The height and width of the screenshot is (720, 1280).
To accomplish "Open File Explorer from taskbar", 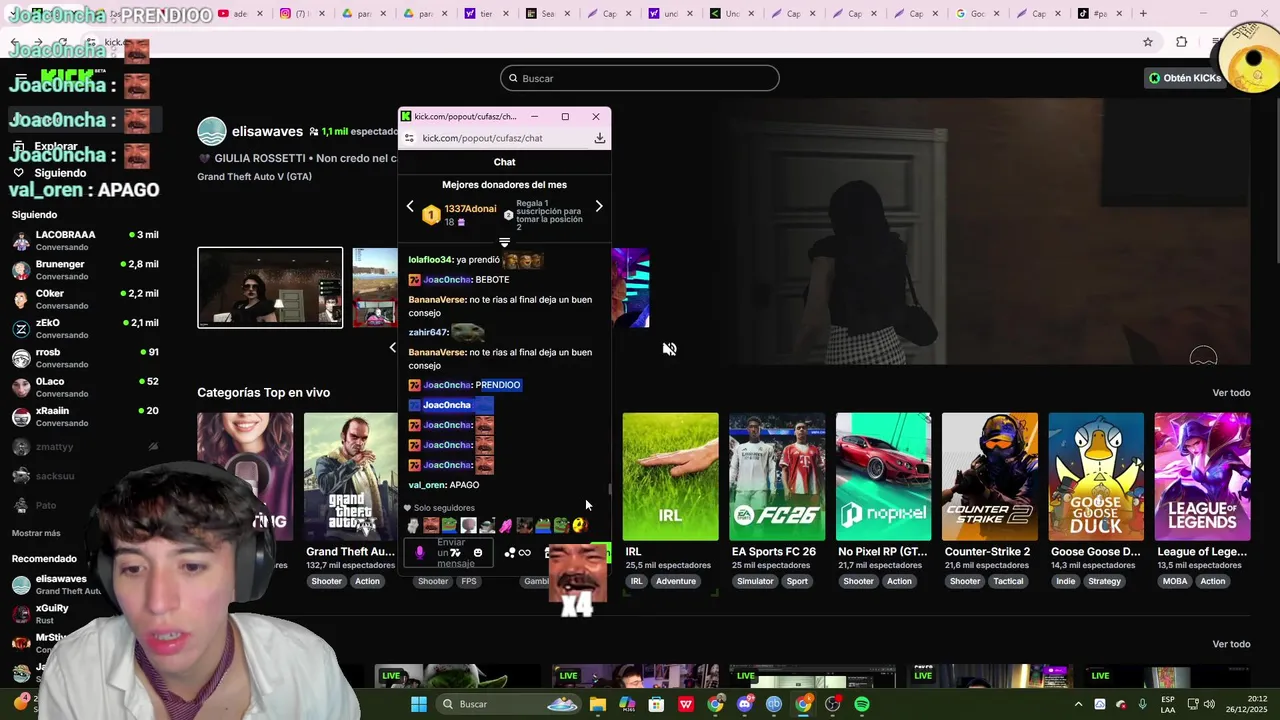I will 597,704.
